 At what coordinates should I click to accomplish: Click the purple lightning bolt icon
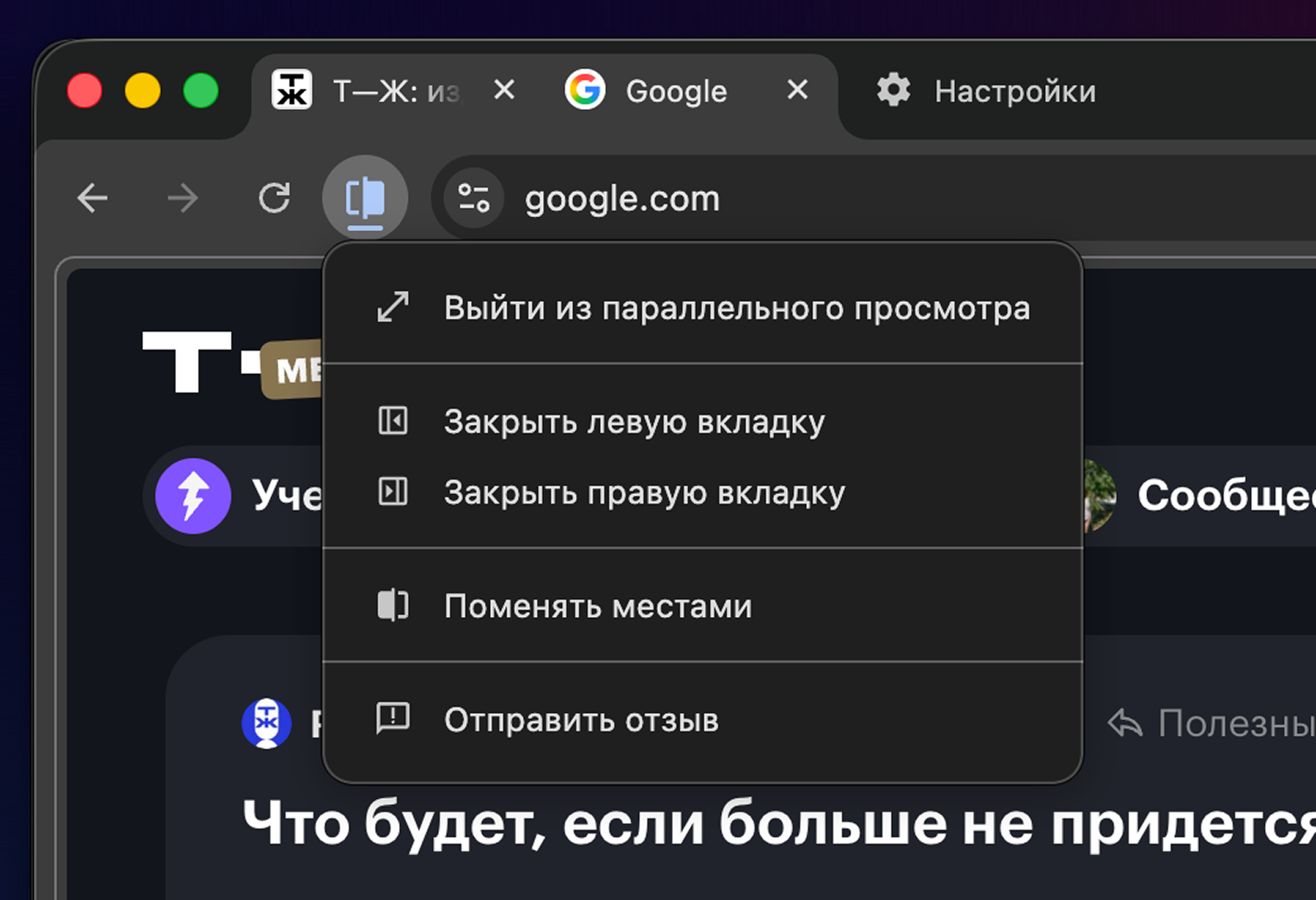click(193, 496)
